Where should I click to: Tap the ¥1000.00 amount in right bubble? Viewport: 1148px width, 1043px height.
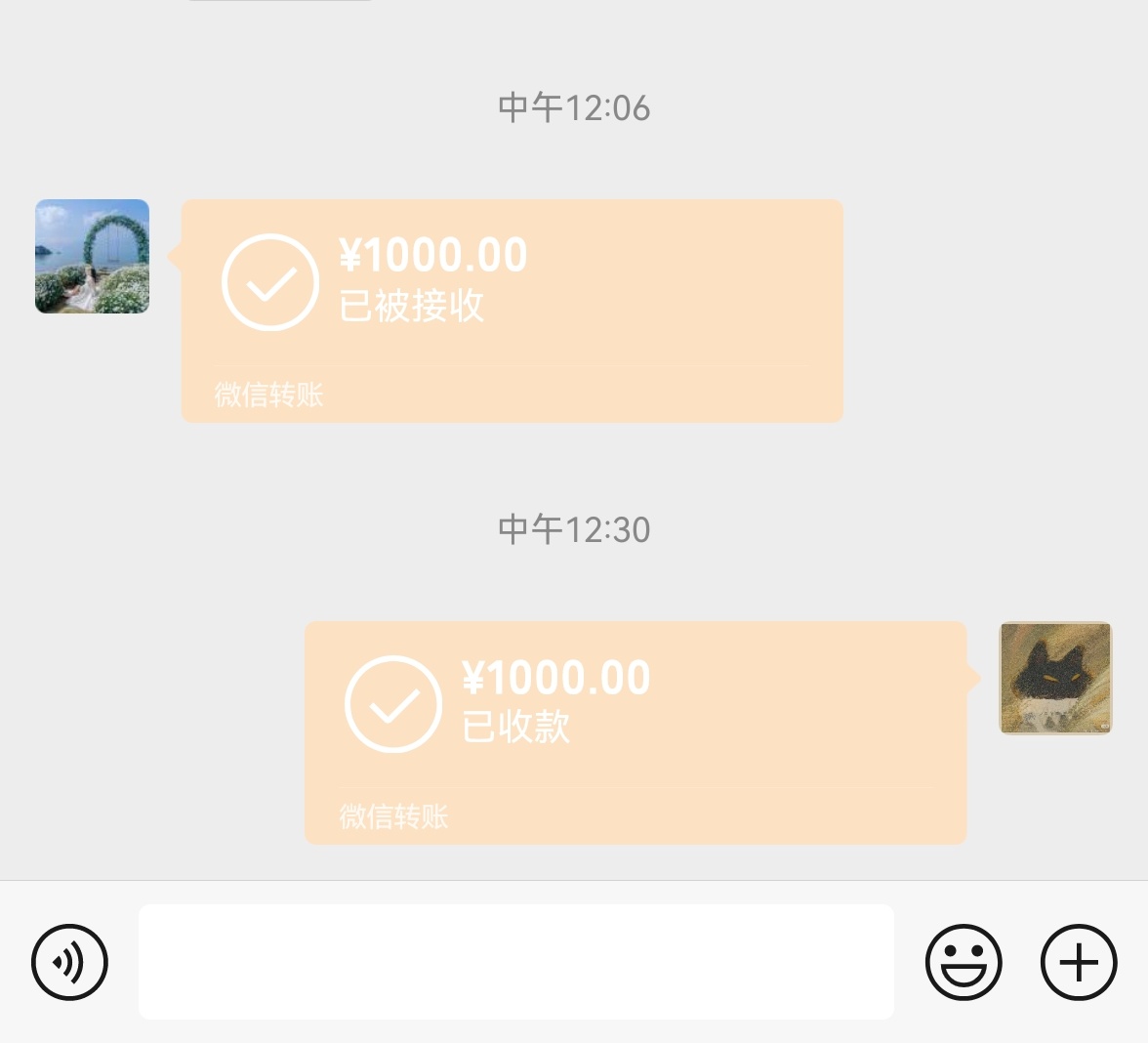tap(556, 677)
